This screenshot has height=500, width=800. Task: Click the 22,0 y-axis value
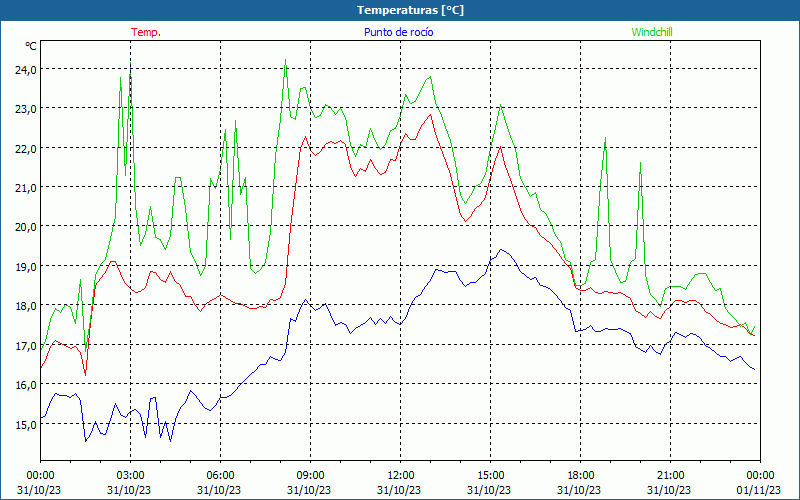(x=26, y=148)
